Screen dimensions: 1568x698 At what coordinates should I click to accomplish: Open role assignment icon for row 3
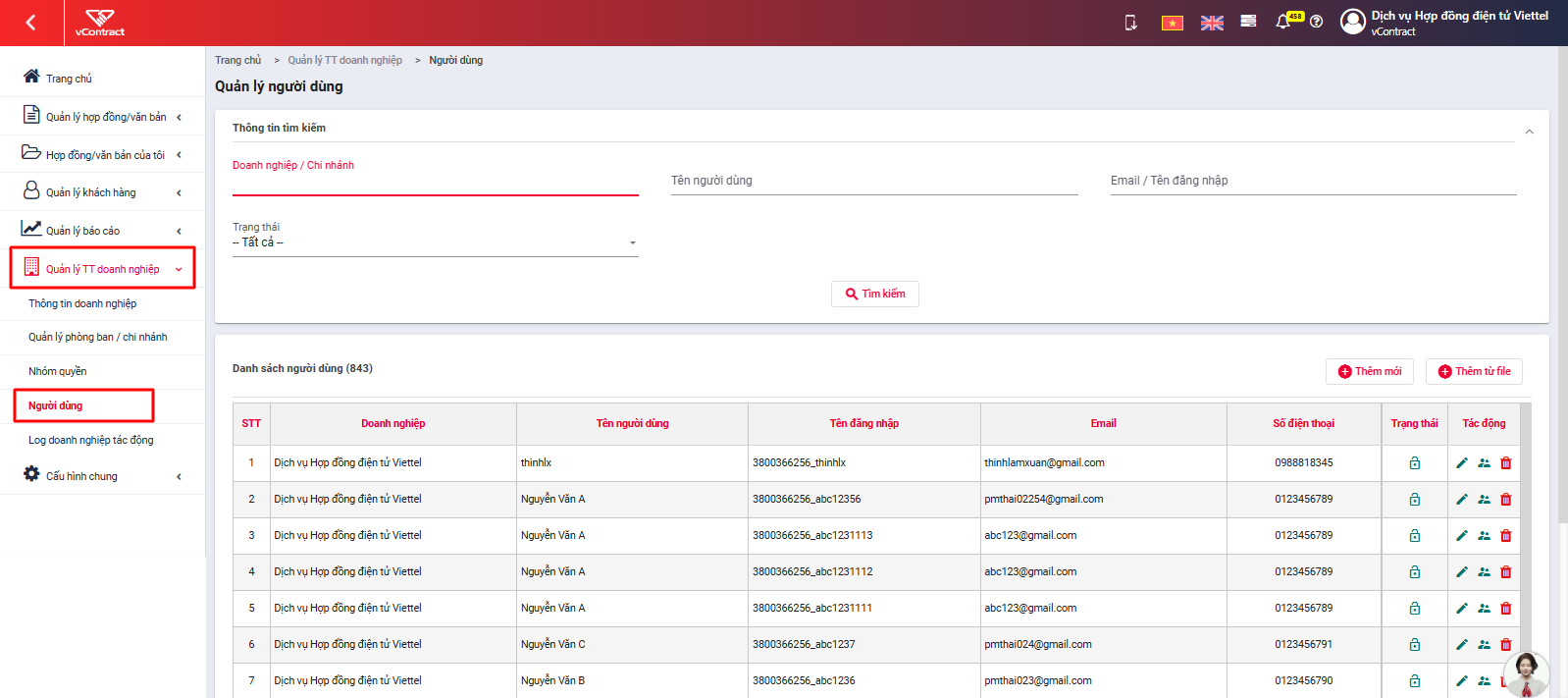1484,536
